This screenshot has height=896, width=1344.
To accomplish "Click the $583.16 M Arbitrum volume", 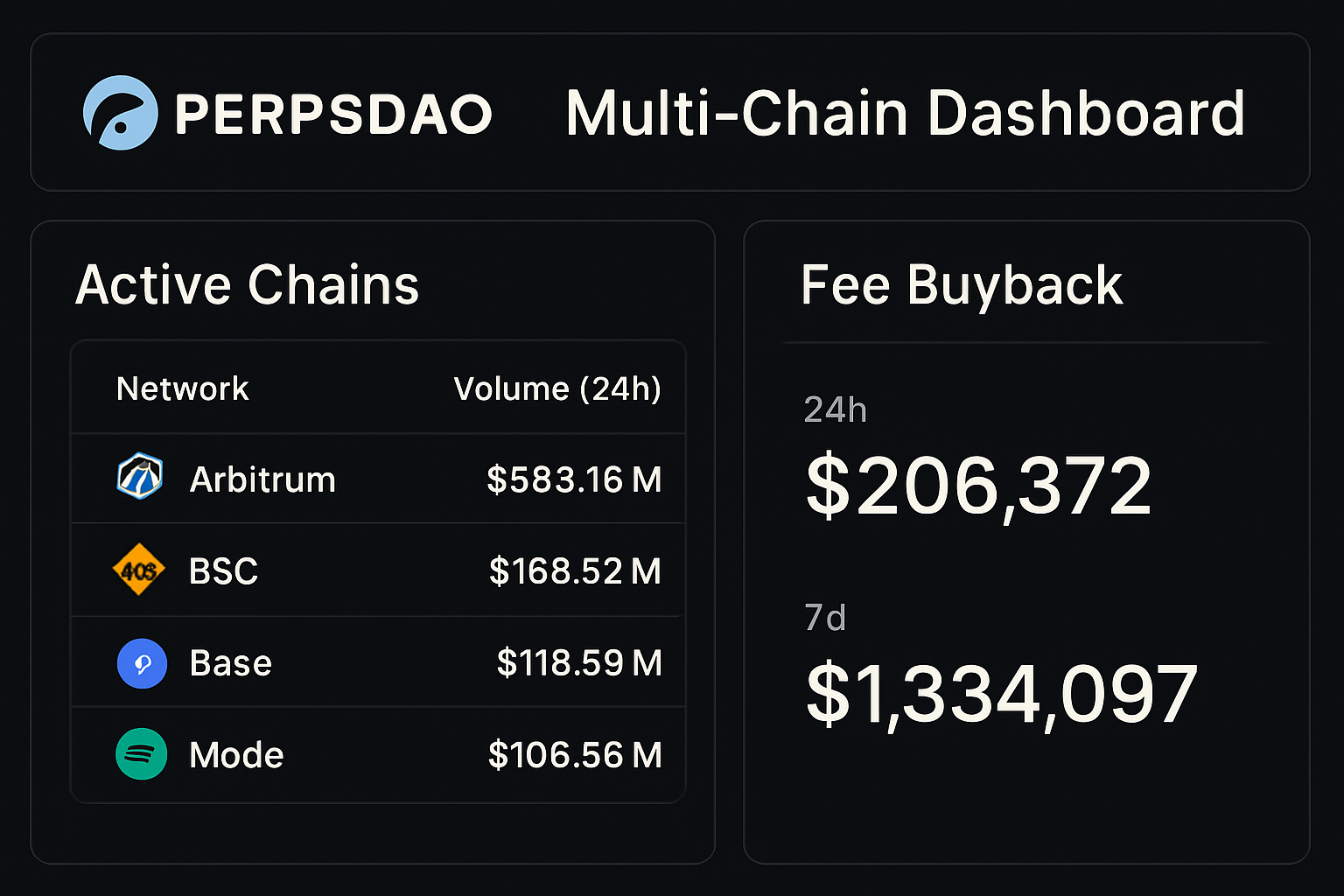I will point(574,479).
